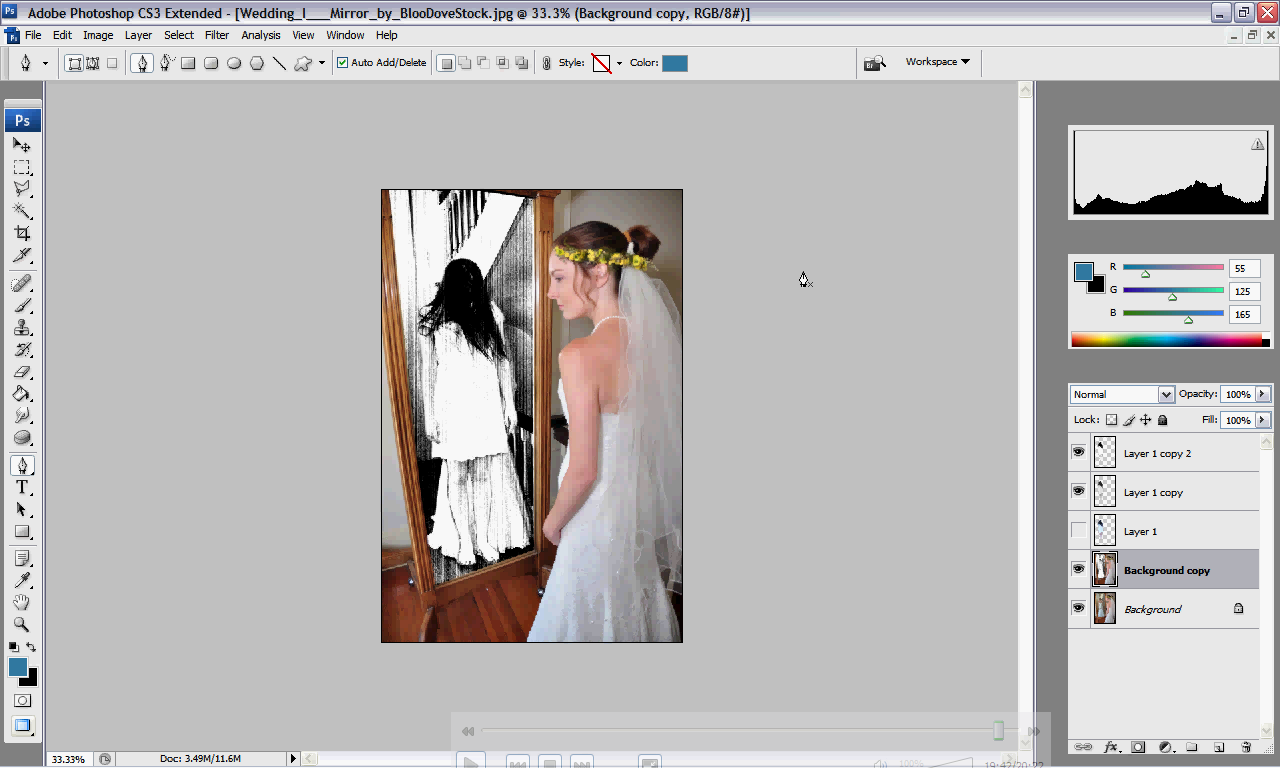Viewport: 1280px width, 768px height.
Task: Select the Healing Brush tool
Action: pos(21,283)
